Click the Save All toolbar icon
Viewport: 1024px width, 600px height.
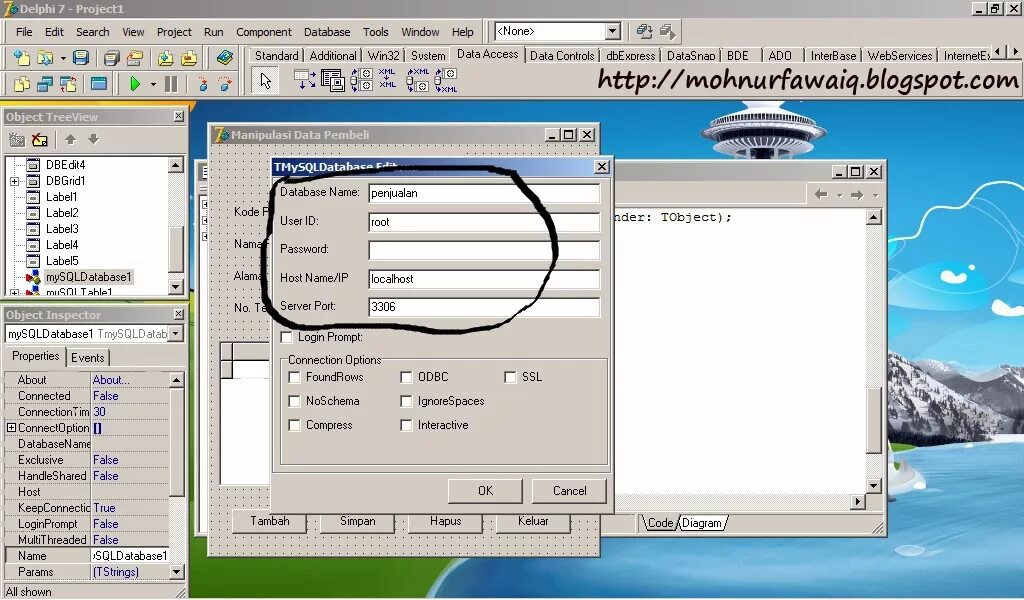tap(111, 58)
